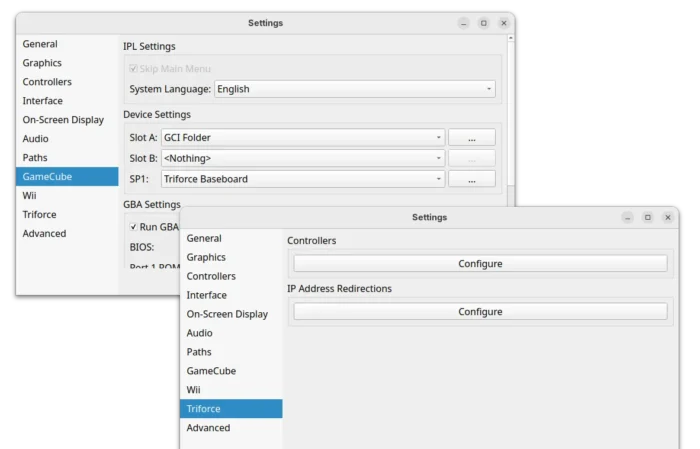Minimize the back Settings window
This screenshot has height=449, width=700.
(x=463, y=23)
